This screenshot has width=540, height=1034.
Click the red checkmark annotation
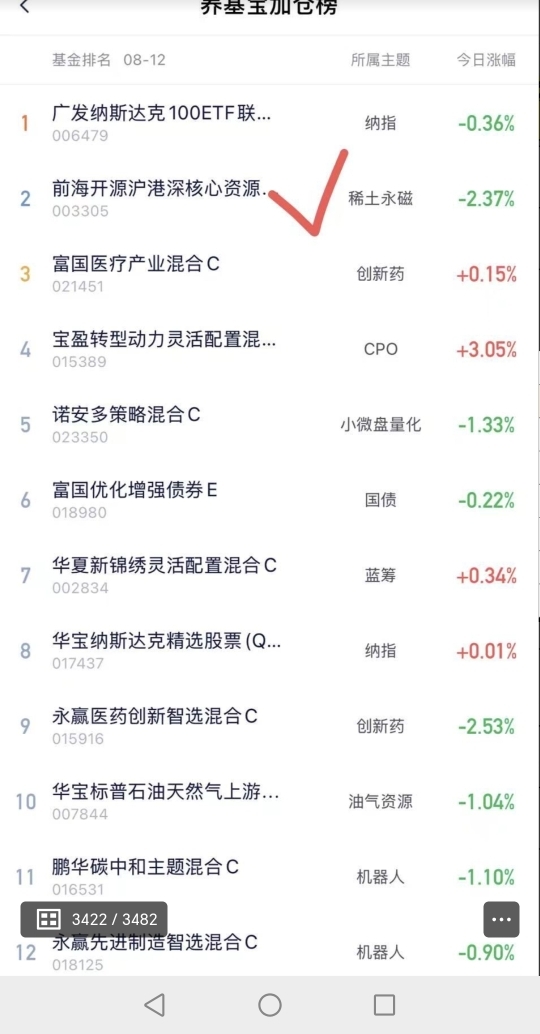[x=309, y=193]
